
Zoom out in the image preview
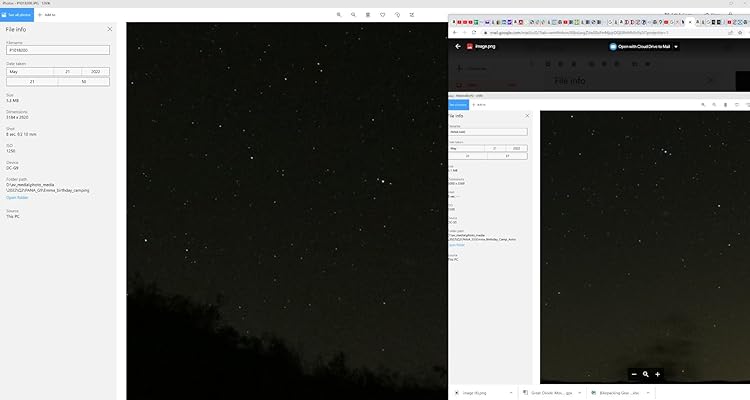click(x=634, y=374)
